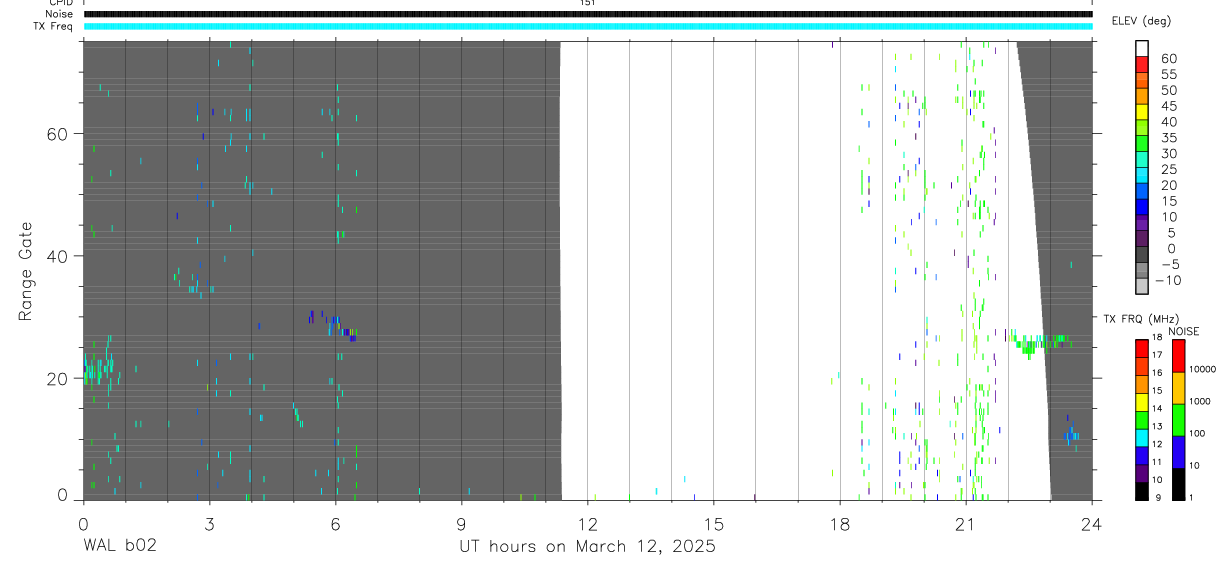The height and width of the screenshot is (567, 1228).
Task: Select the 60 label on ELEV scale
Action: coord(1168,58)
